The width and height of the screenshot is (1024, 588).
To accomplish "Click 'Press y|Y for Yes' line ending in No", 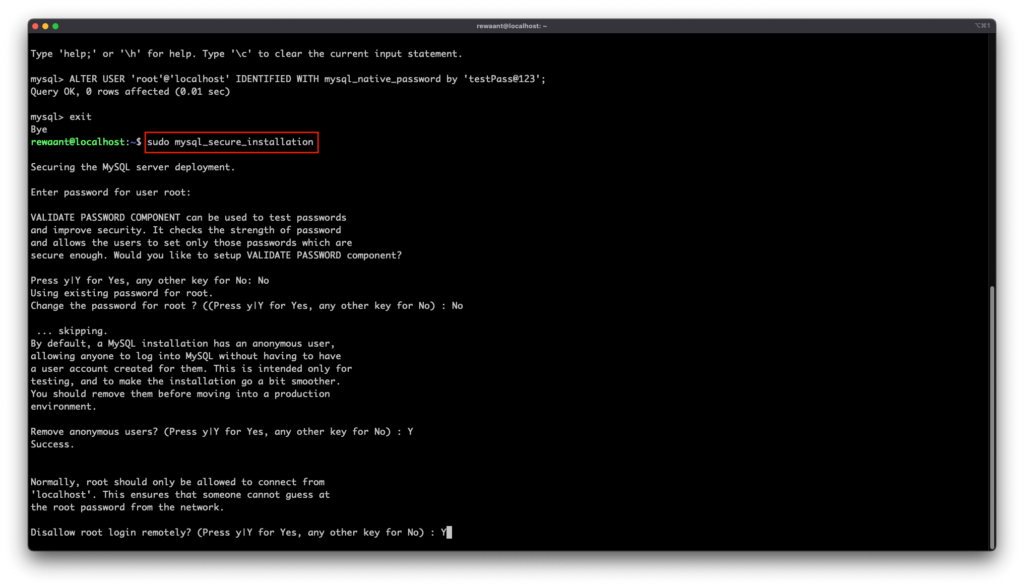I will [x=150, y=280].
